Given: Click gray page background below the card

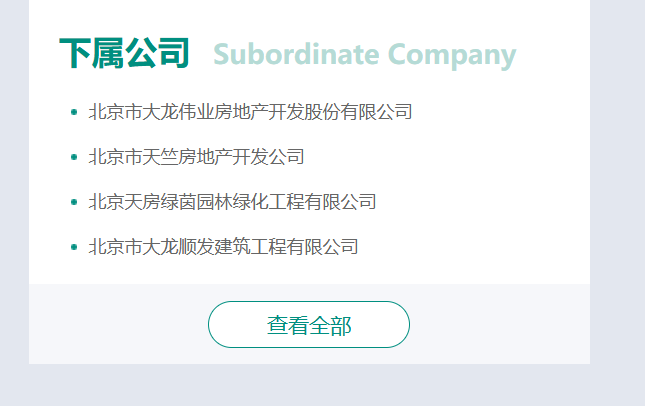Looking at the screenshot, I should point(308,386).
